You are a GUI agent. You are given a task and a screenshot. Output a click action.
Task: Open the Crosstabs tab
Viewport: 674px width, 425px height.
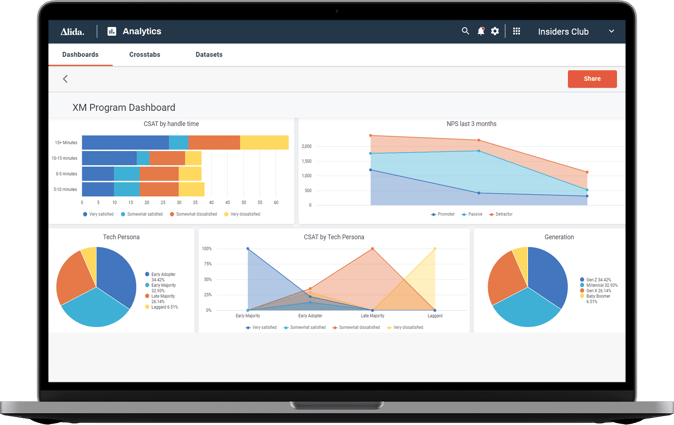(147, 54)
